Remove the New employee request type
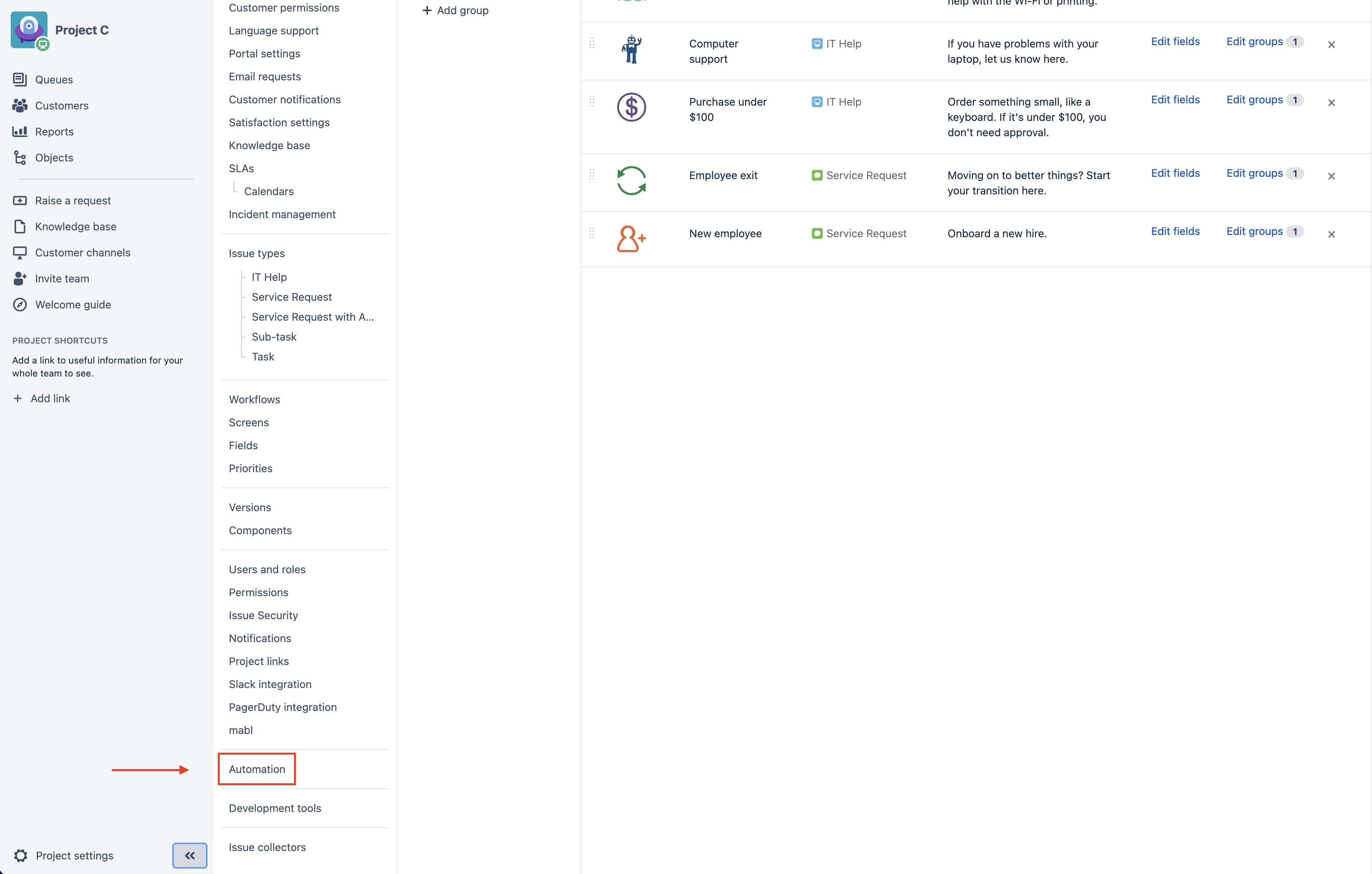 (x=1331, y=234)
